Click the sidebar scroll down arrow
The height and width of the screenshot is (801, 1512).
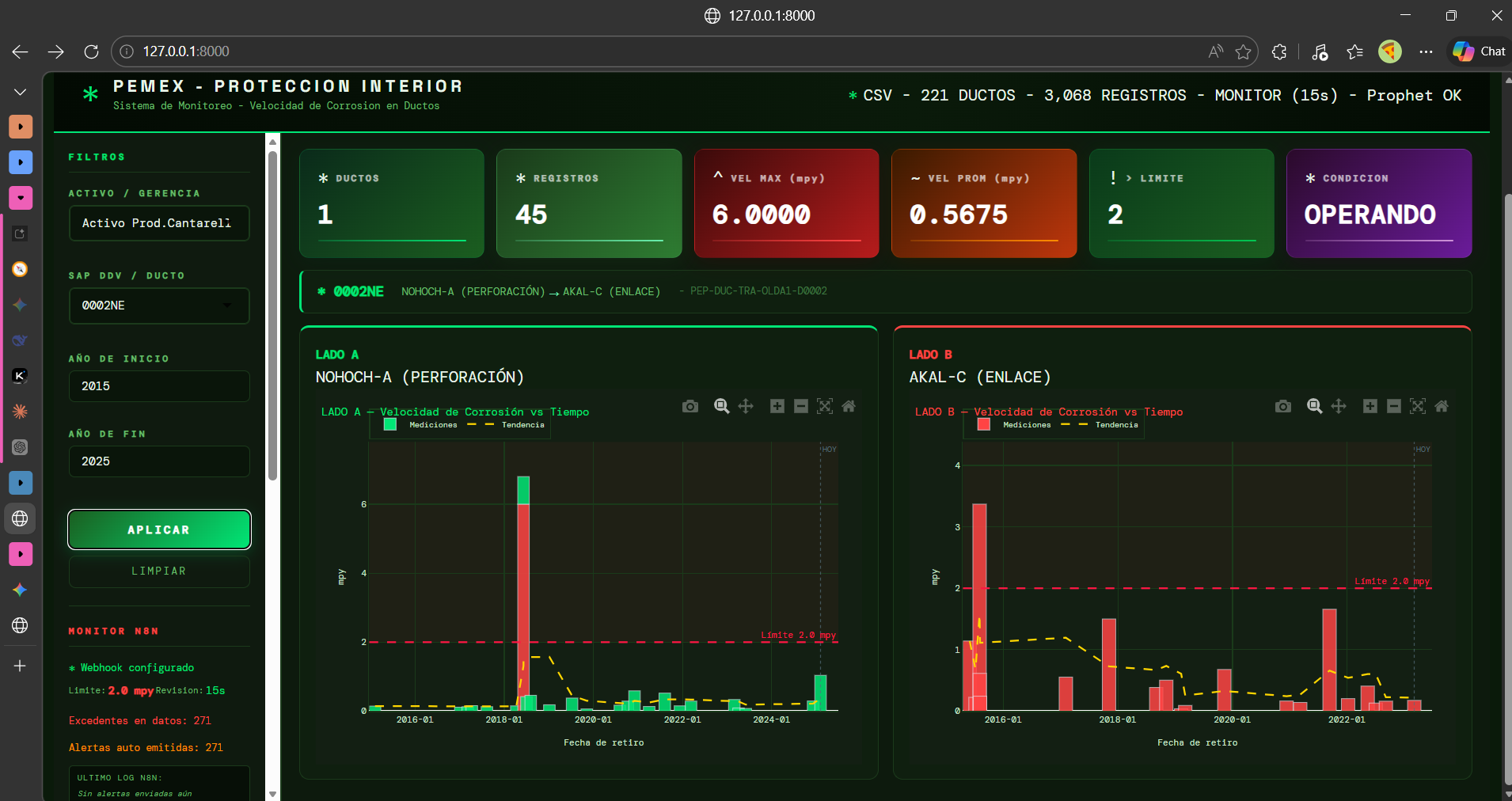coord(272,793)
